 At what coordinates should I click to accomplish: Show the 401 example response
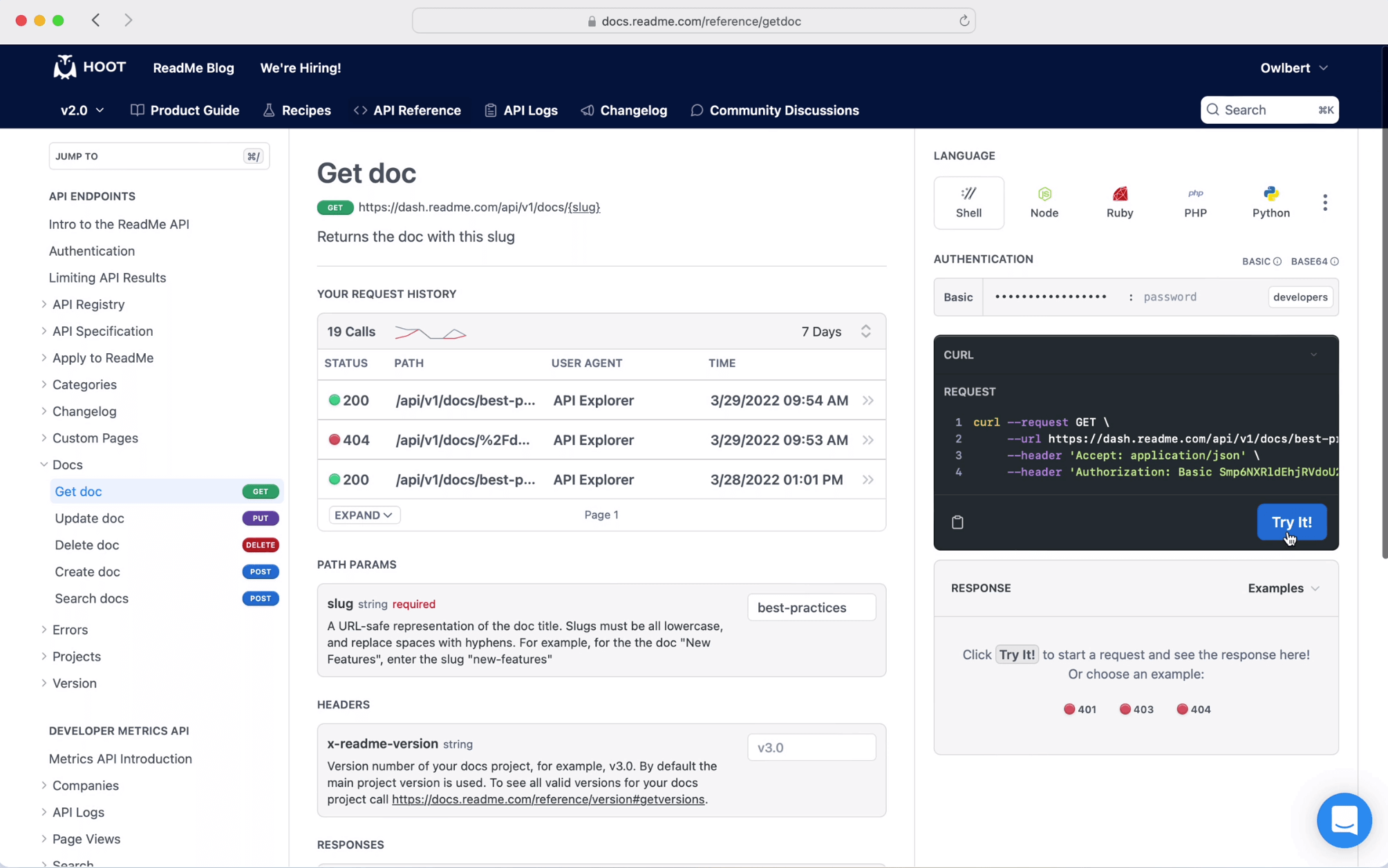tap(1080, 709)
